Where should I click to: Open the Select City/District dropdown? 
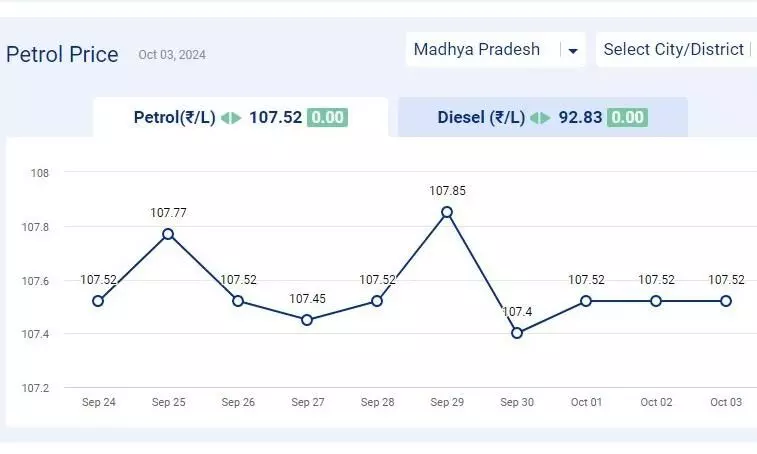point(676,49)
